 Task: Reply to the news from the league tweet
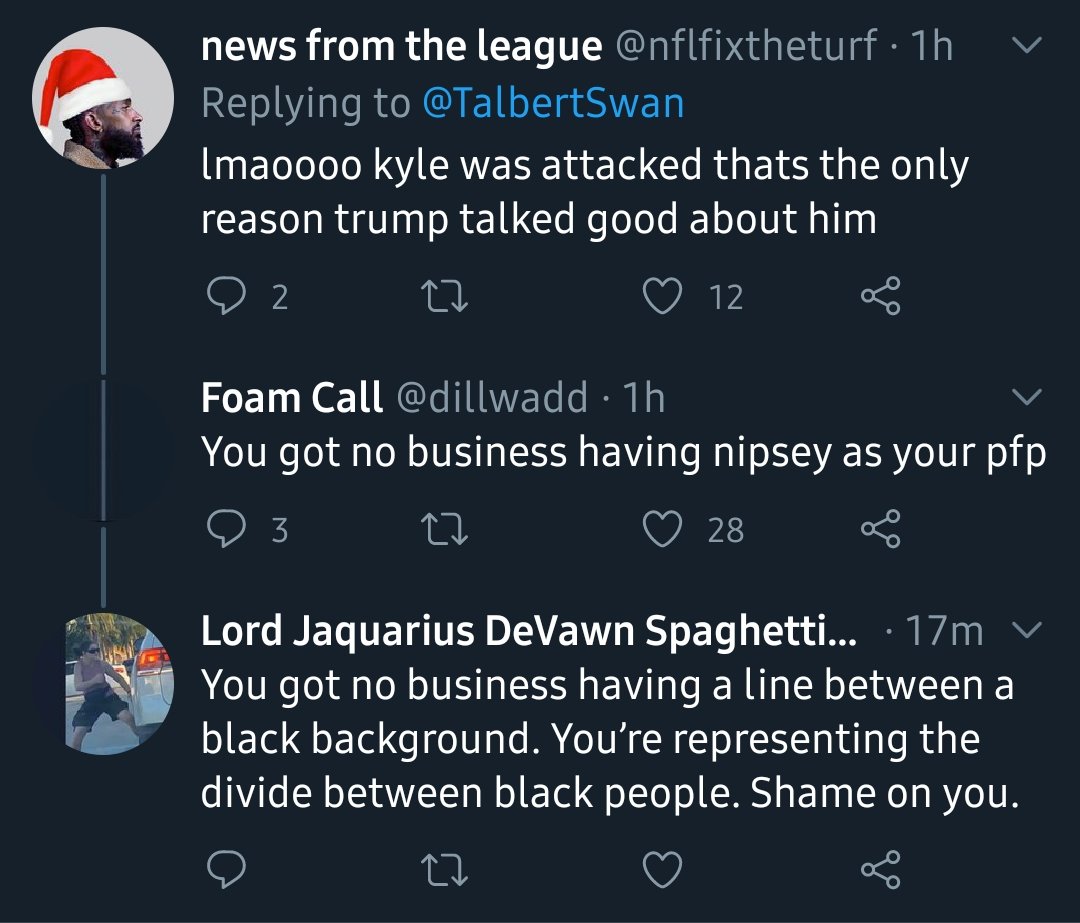(x=227, y=295)
